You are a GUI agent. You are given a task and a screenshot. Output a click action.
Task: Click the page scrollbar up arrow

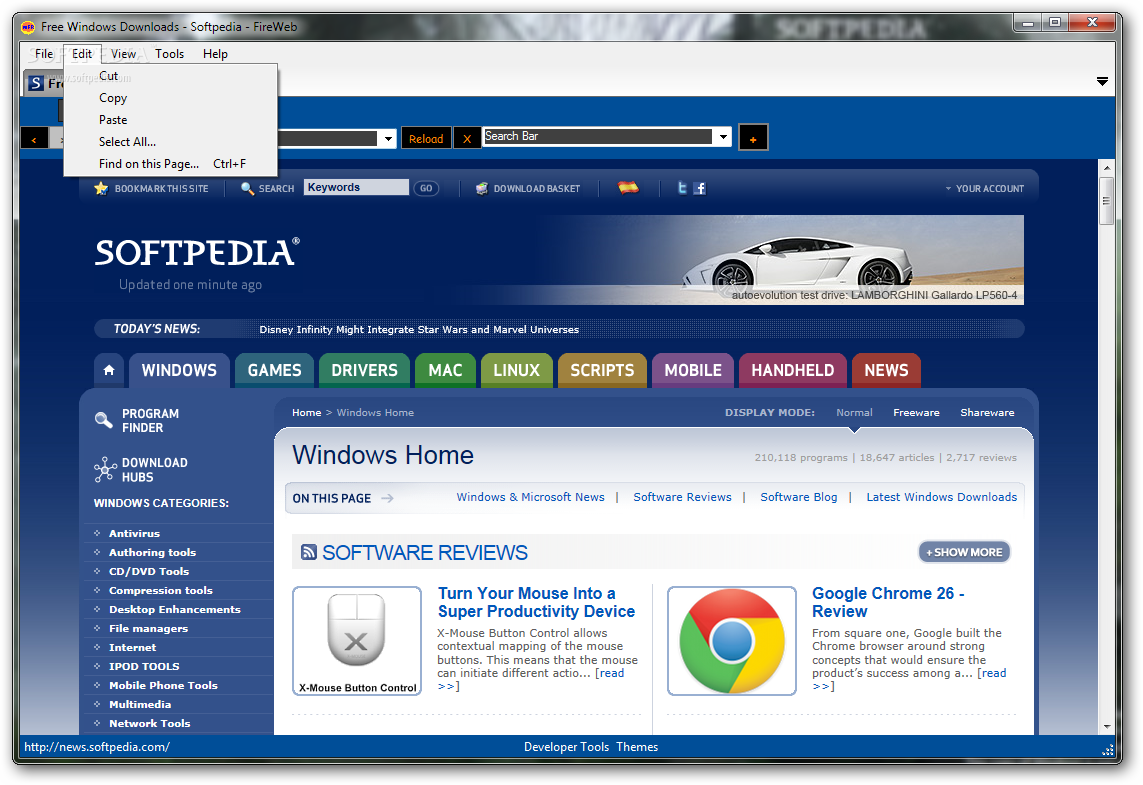[1107, 168]
